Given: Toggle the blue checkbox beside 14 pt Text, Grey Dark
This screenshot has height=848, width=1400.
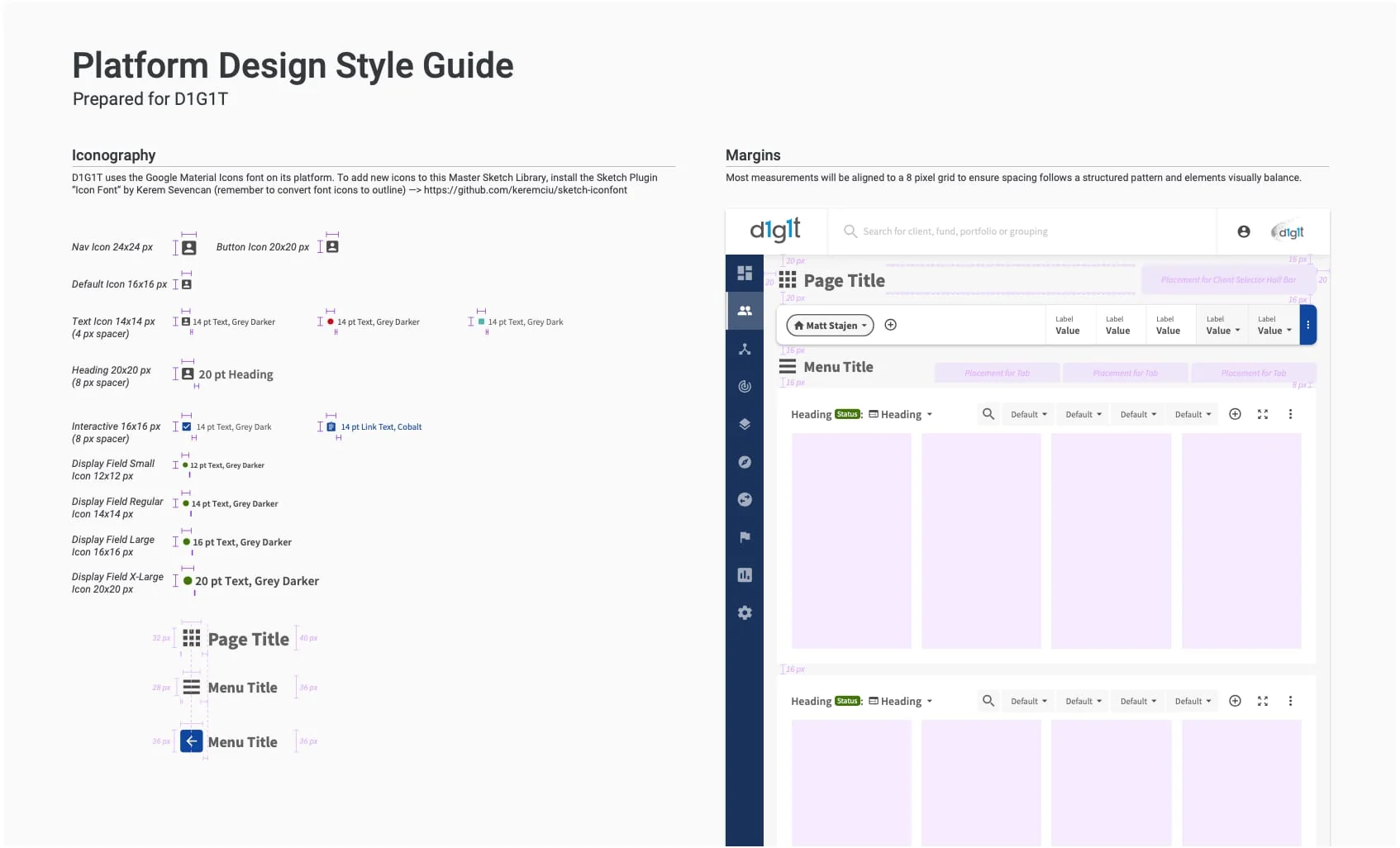Looking at the screenshot, I should pyautogui.click(x=187, y=426).
